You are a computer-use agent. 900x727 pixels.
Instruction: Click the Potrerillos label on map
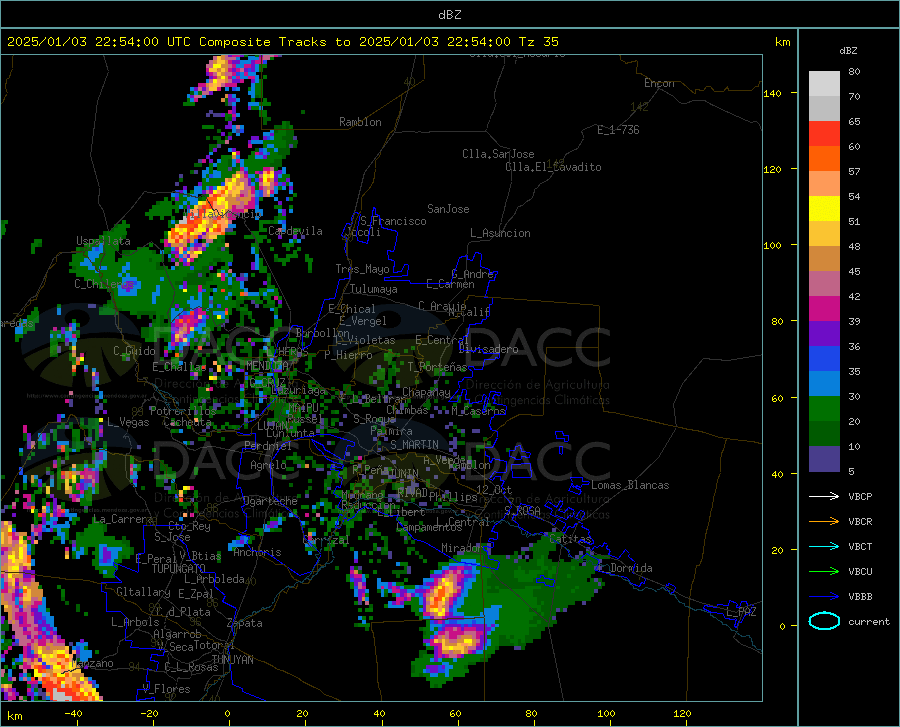pos(183,411)
